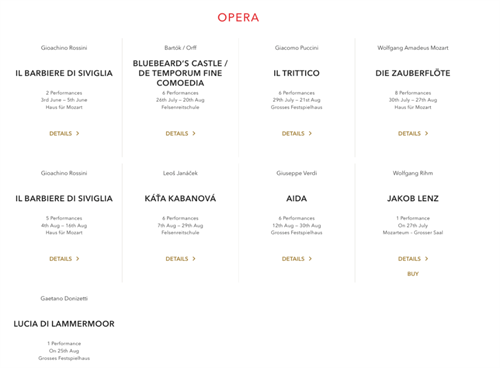The width and height of the screenshot is (500, 368).
Task: Open Details for Il Barbiere di Siviglia June performances
Action: [64, 133]
